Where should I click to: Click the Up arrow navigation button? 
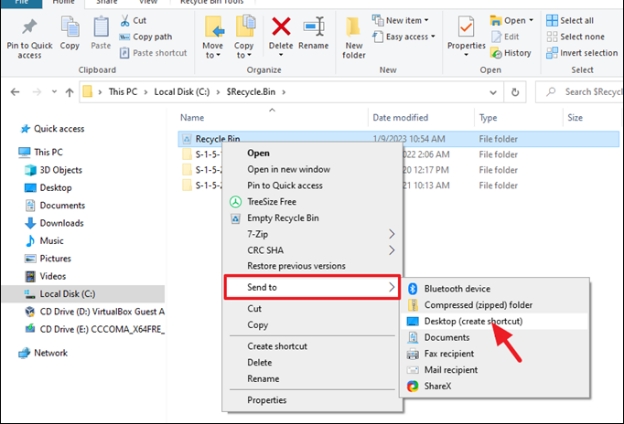point(67,92)
